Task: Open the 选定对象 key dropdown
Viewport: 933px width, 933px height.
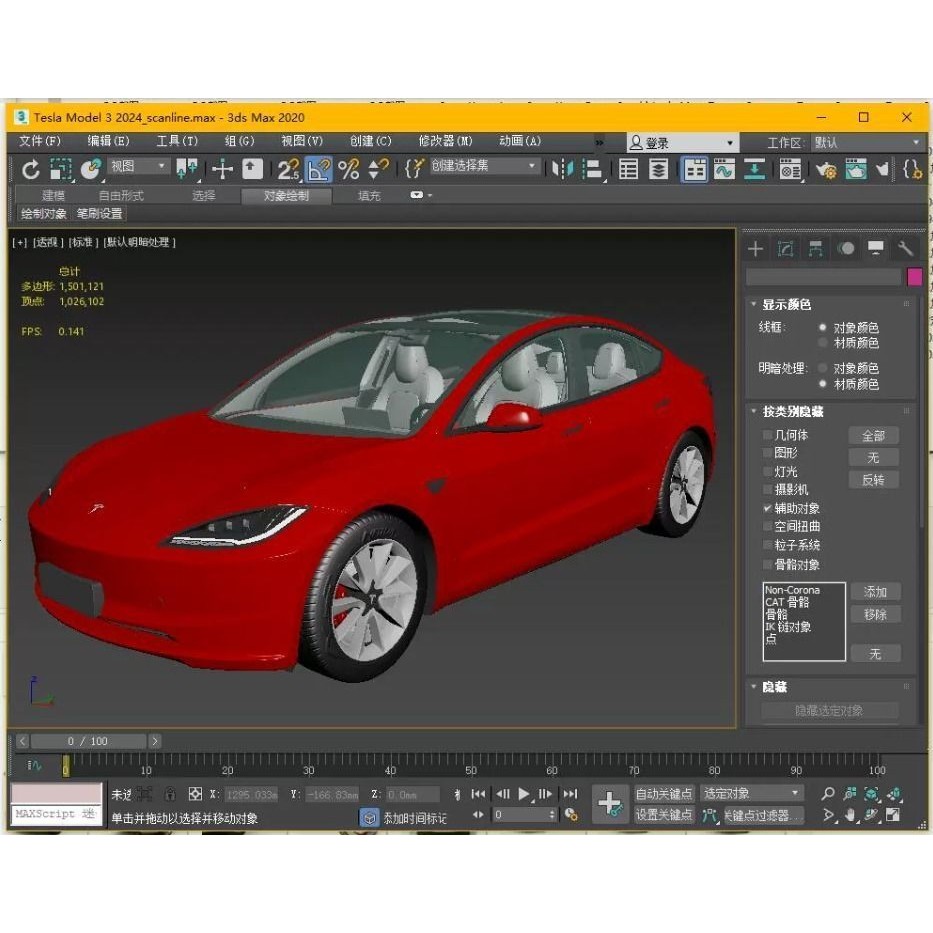Action: (x=751, y=793)
